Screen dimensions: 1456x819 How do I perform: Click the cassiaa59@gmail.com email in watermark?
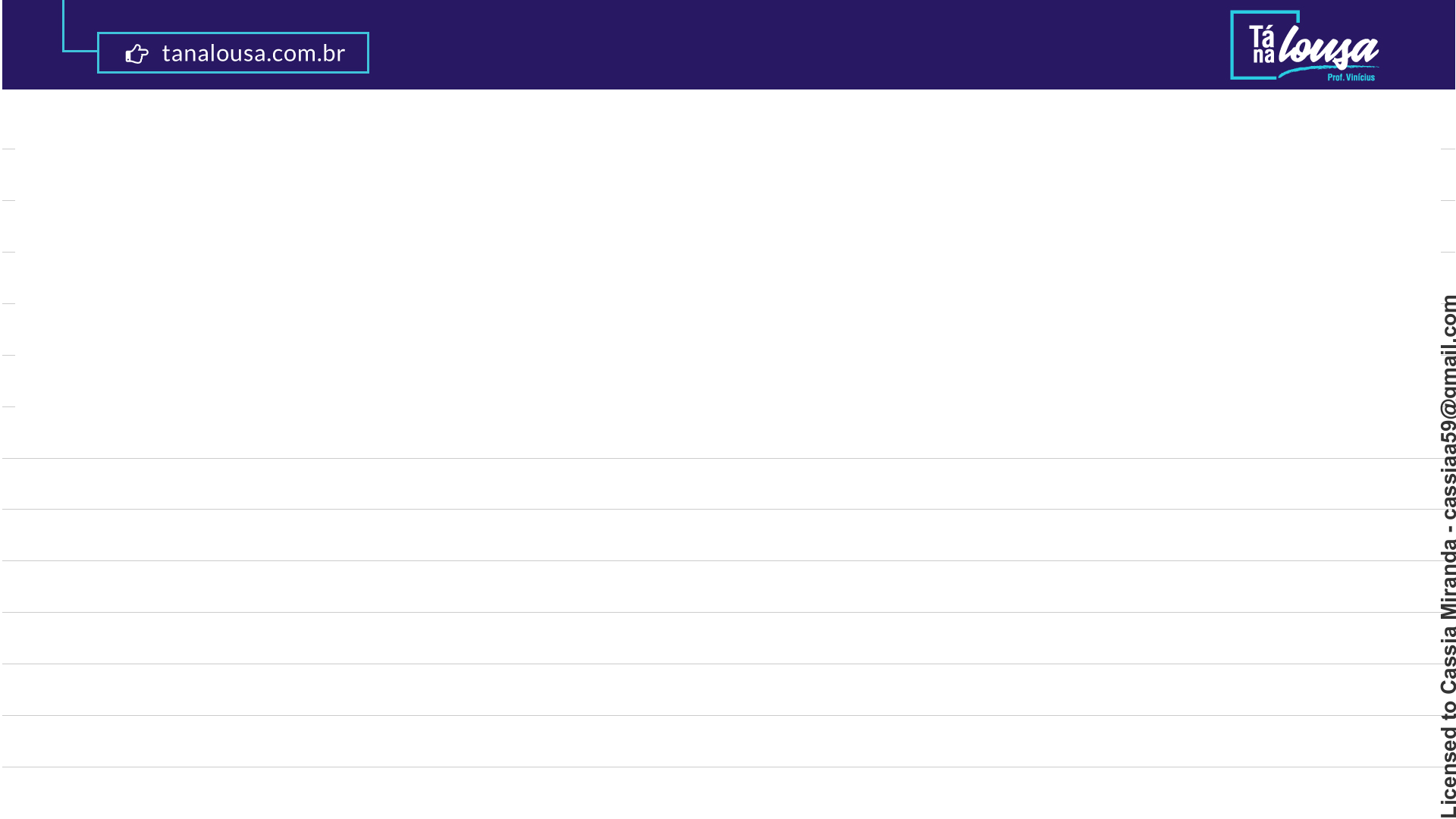[x=1448, y=406]
